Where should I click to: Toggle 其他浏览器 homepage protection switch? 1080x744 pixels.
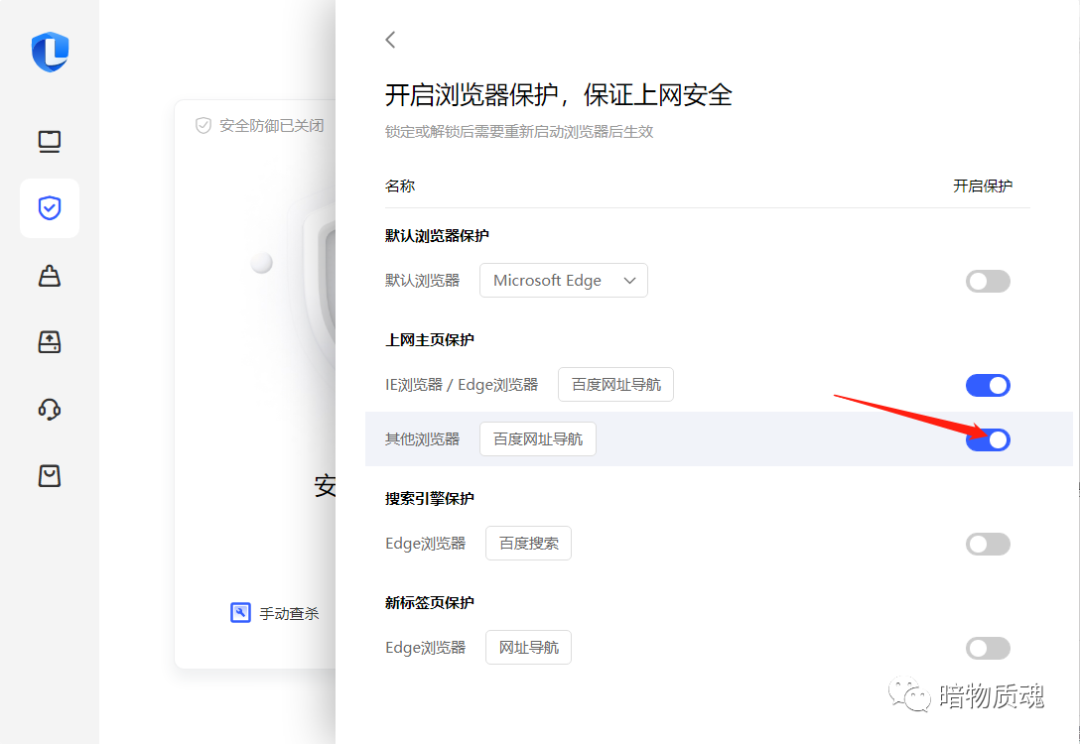(x=988, y=440)
